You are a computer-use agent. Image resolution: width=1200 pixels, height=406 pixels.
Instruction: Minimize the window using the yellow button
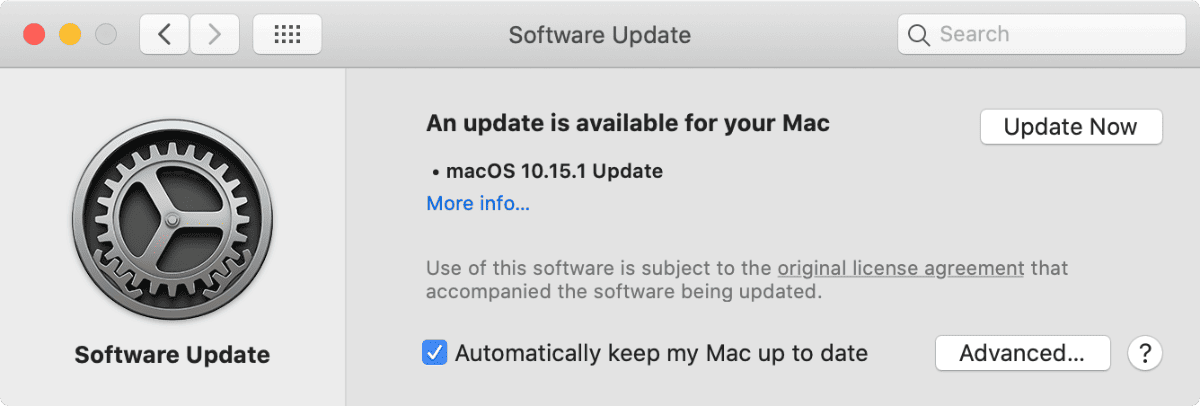coord(70,35)
